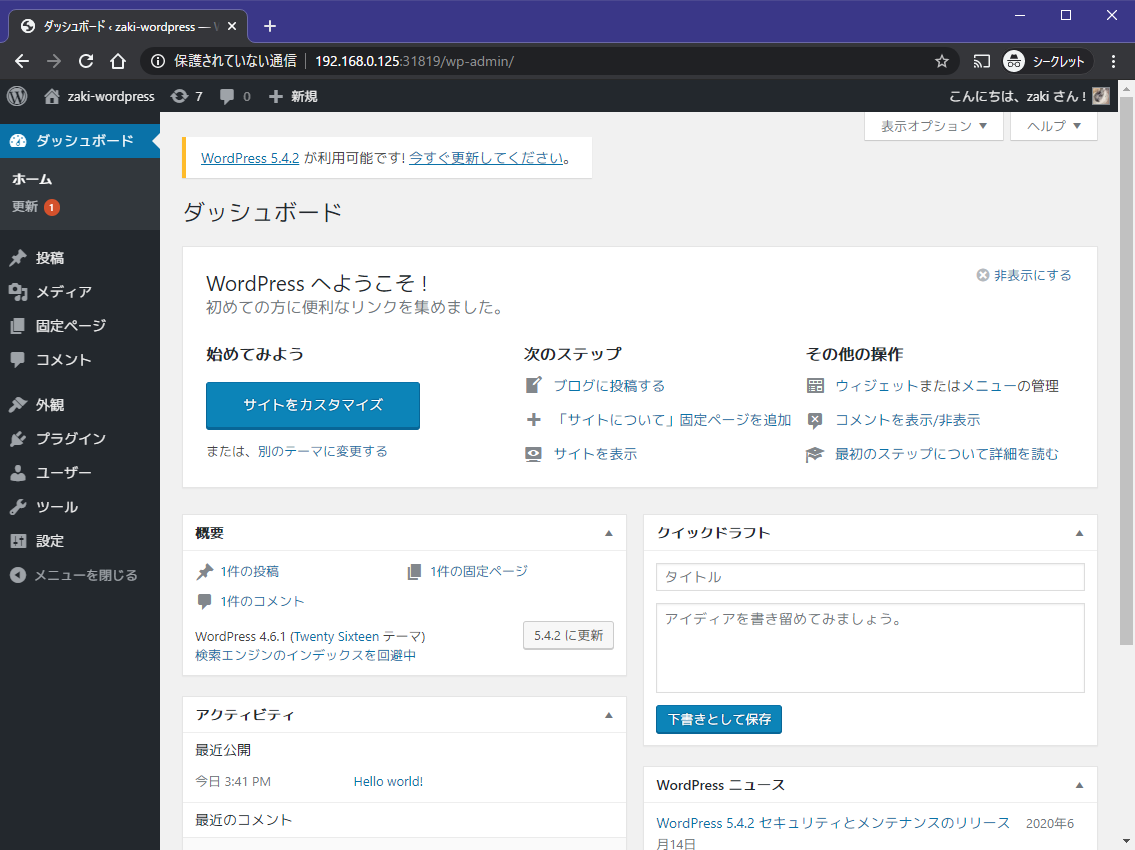Open the Chrome three-dot menu

(1113, 62)
